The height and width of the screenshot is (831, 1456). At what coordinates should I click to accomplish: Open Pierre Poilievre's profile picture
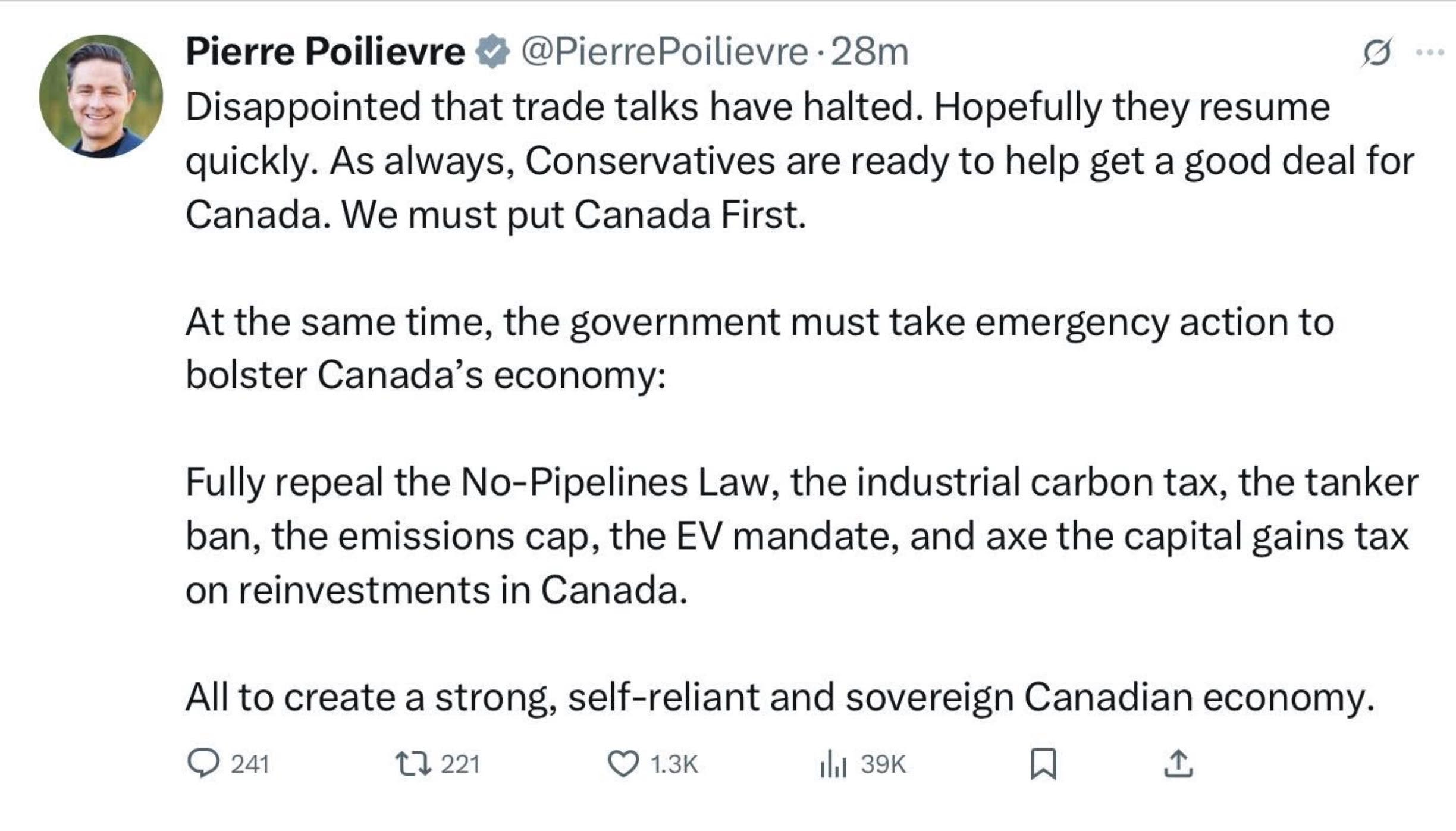click(x=101, y=96)
